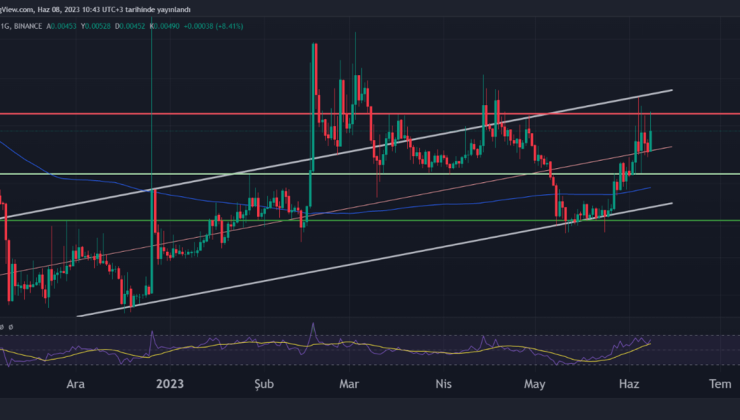Click the '2023' year label on time axis
Screen dimensions: 740x420
coord(170,384)
